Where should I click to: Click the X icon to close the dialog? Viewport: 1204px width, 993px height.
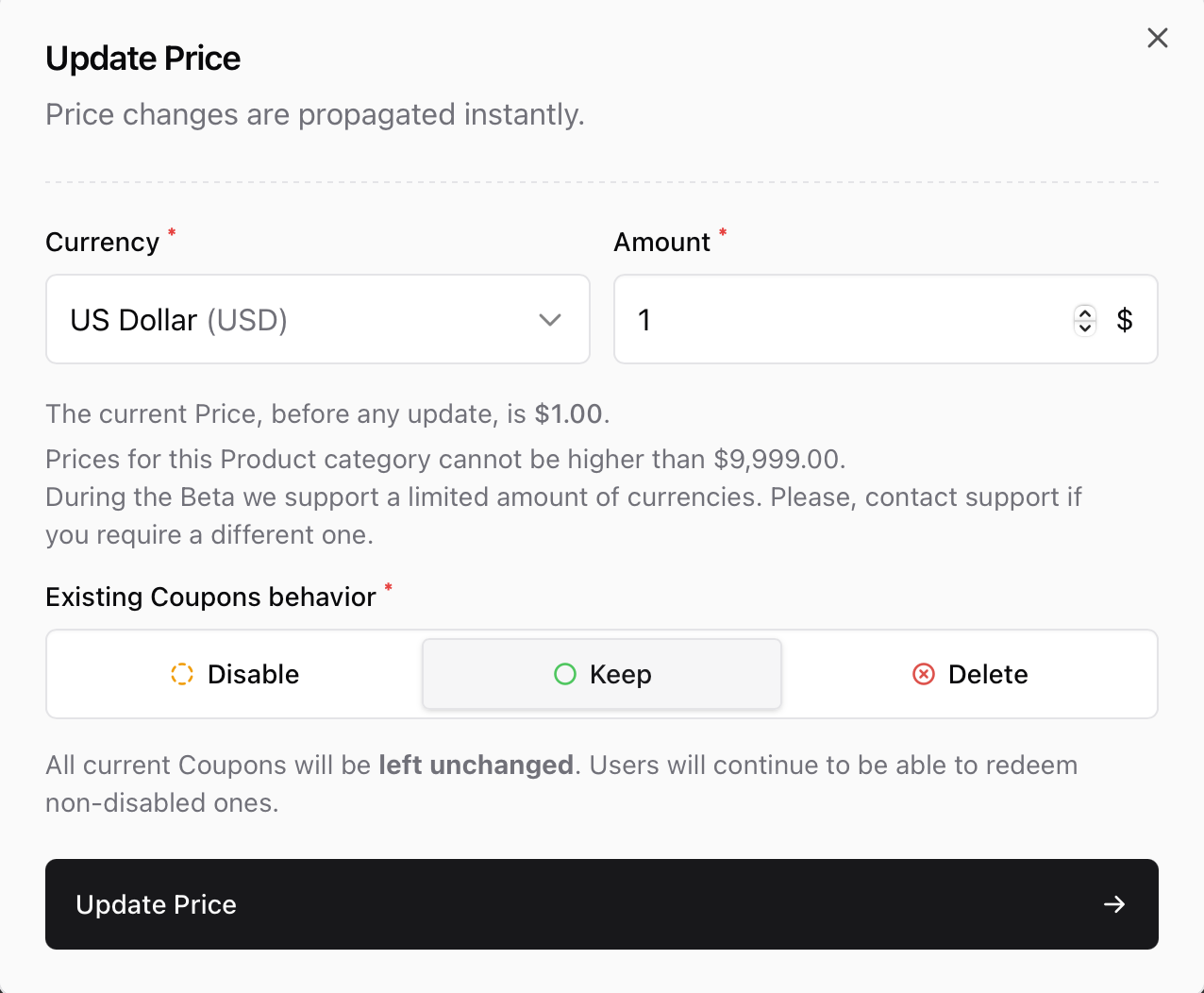(1158, 38)
